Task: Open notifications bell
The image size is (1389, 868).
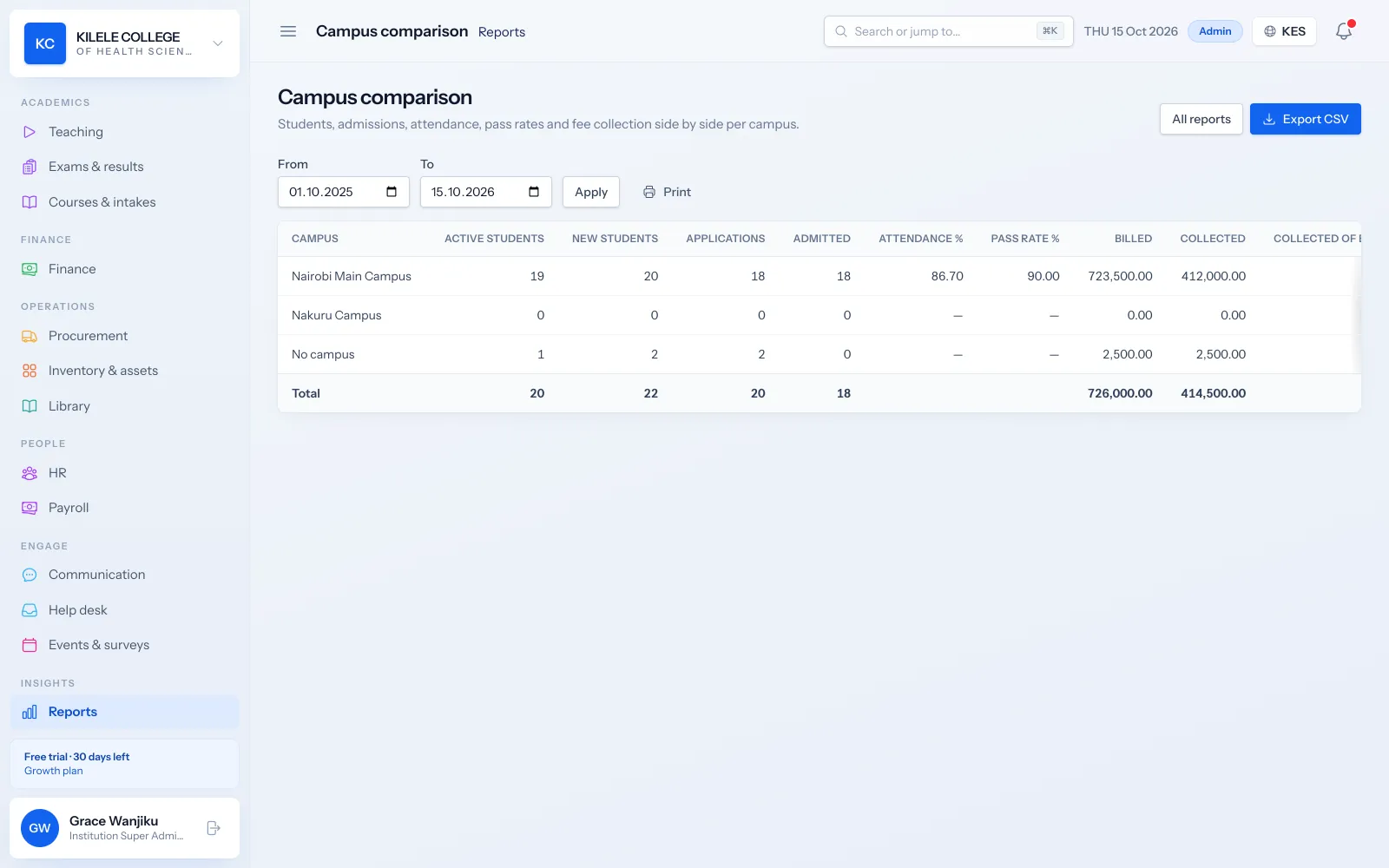Action: point(1344,31)
